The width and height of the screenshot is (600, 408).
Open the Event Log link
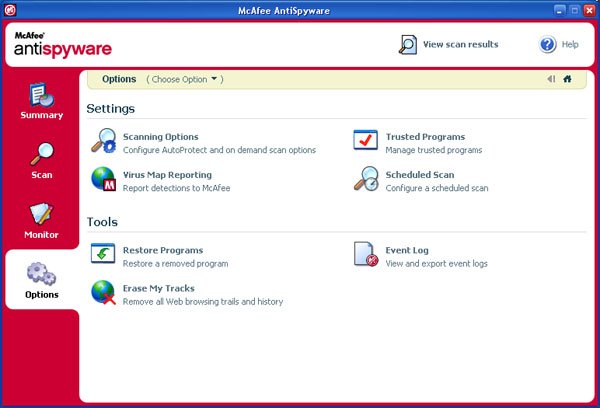pyautogui.click(x=407, y=250)
